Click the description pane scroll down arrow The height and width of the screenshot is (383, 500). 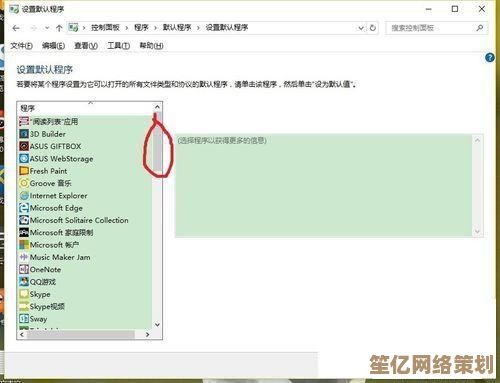477,232
